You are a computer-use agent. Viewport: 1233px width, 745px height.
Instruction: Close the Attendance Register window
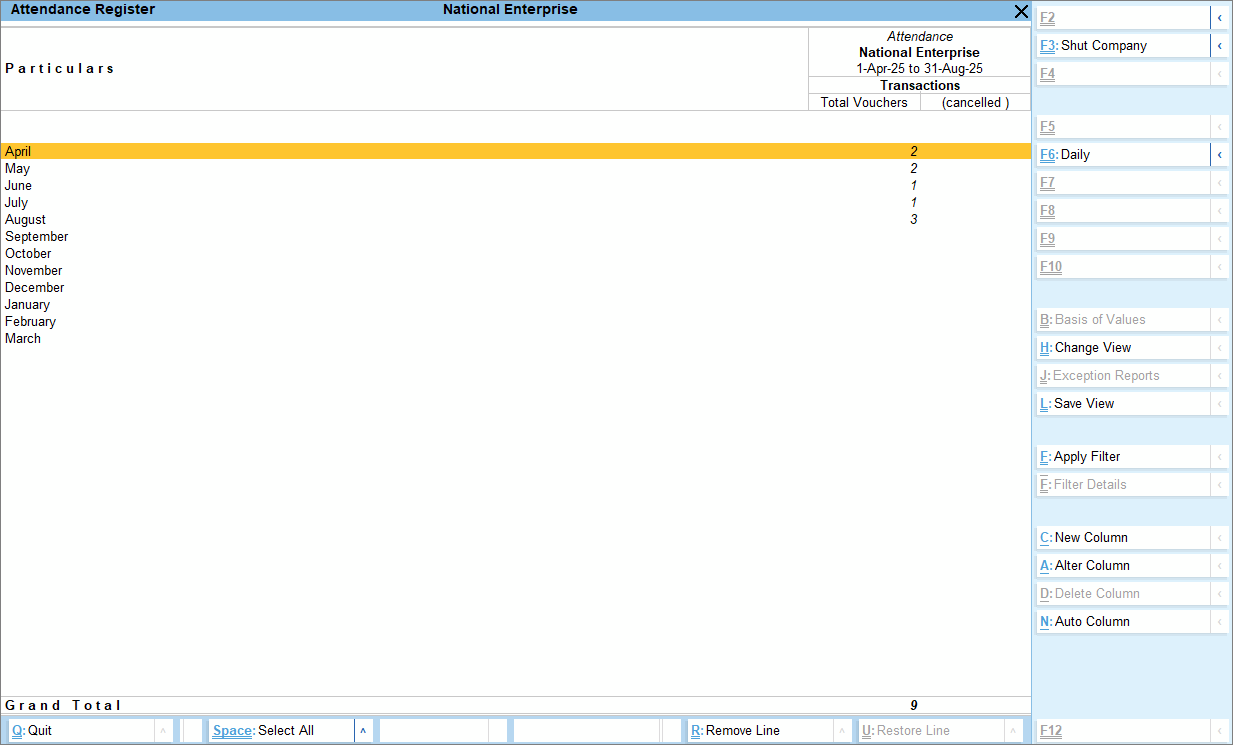[1020, 11]
